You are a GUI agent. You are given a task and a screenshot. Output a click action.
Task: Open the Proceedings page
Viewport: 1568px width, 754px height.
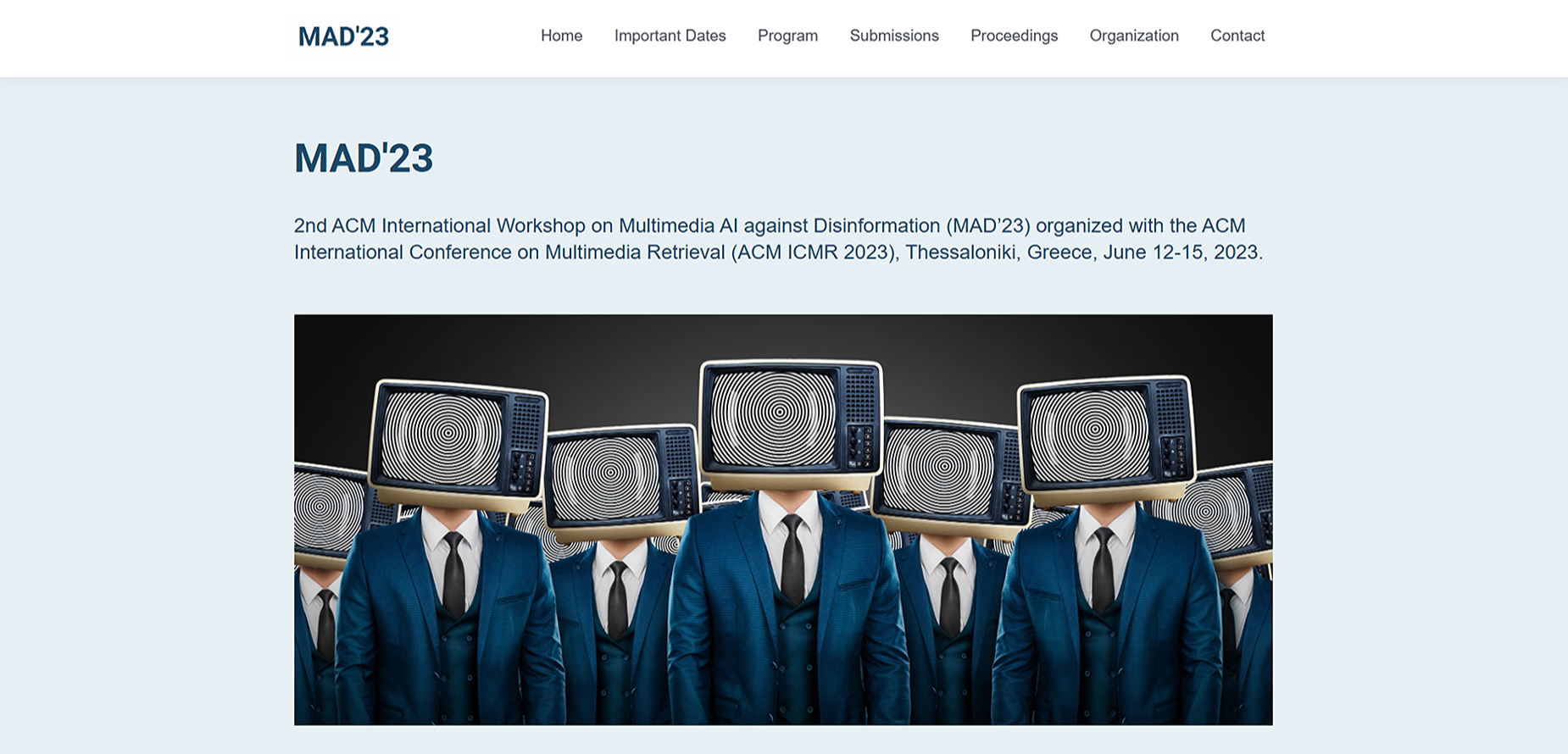point(1014,36)
